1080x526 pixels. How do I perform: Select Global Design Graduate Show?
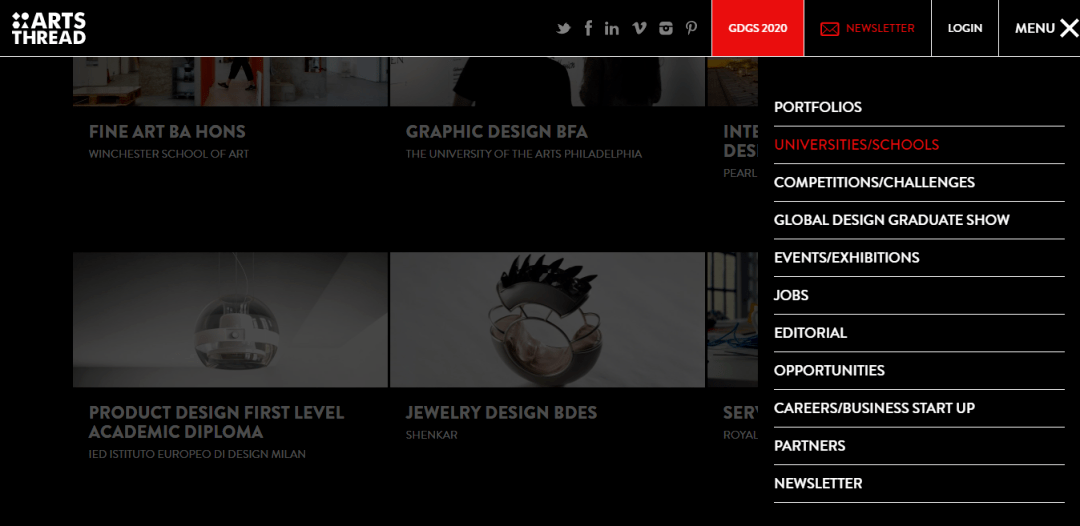point(891,220)
